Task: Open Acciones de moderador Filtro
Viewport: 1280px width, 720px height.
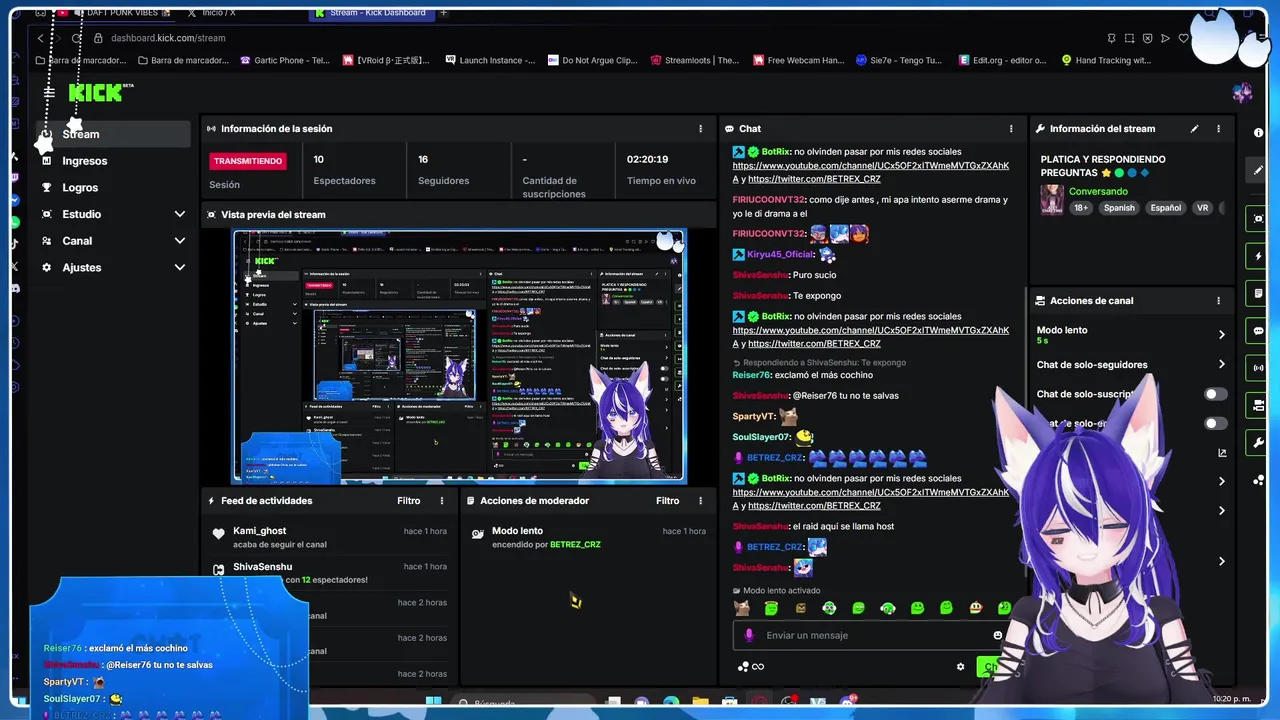Action: pyautogui.click(x=667, y=501)
